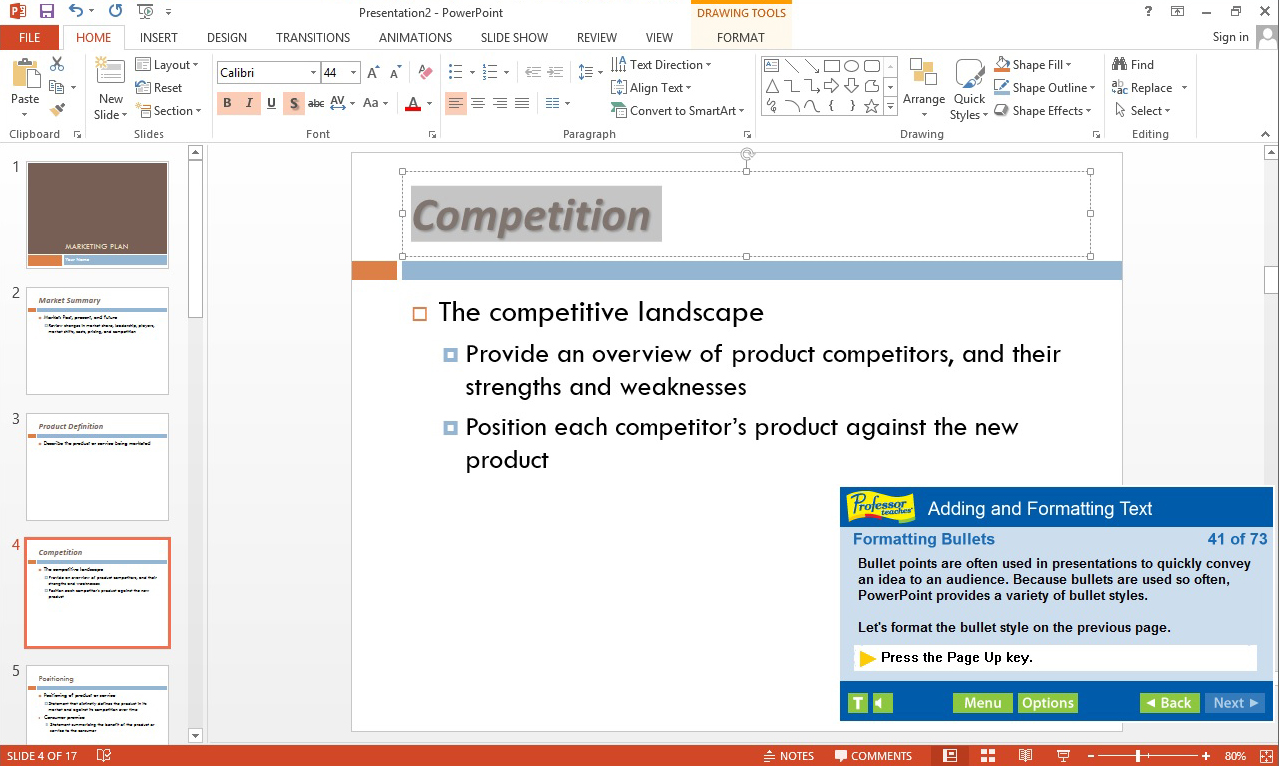Click the Options button in the tutorial

(x=1047, y=702)
